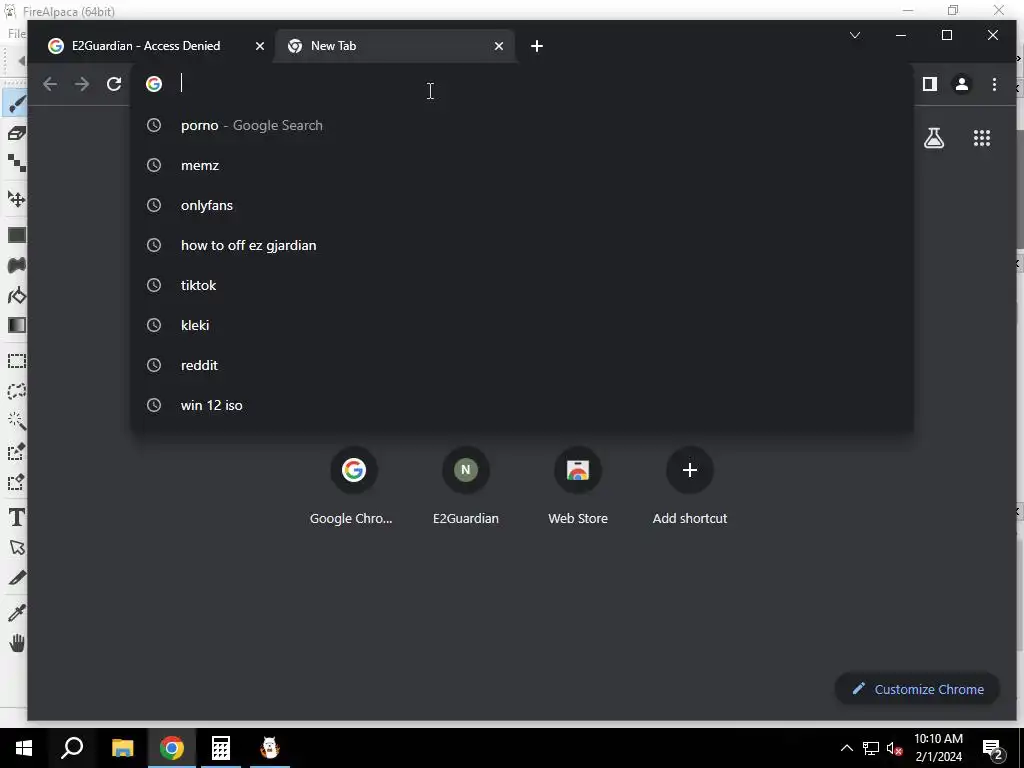Image resolution: width=1024 pixels, height=768 pixels.
Task: Select the Brush tool in FireAlpaca
Action: point(16,104)
